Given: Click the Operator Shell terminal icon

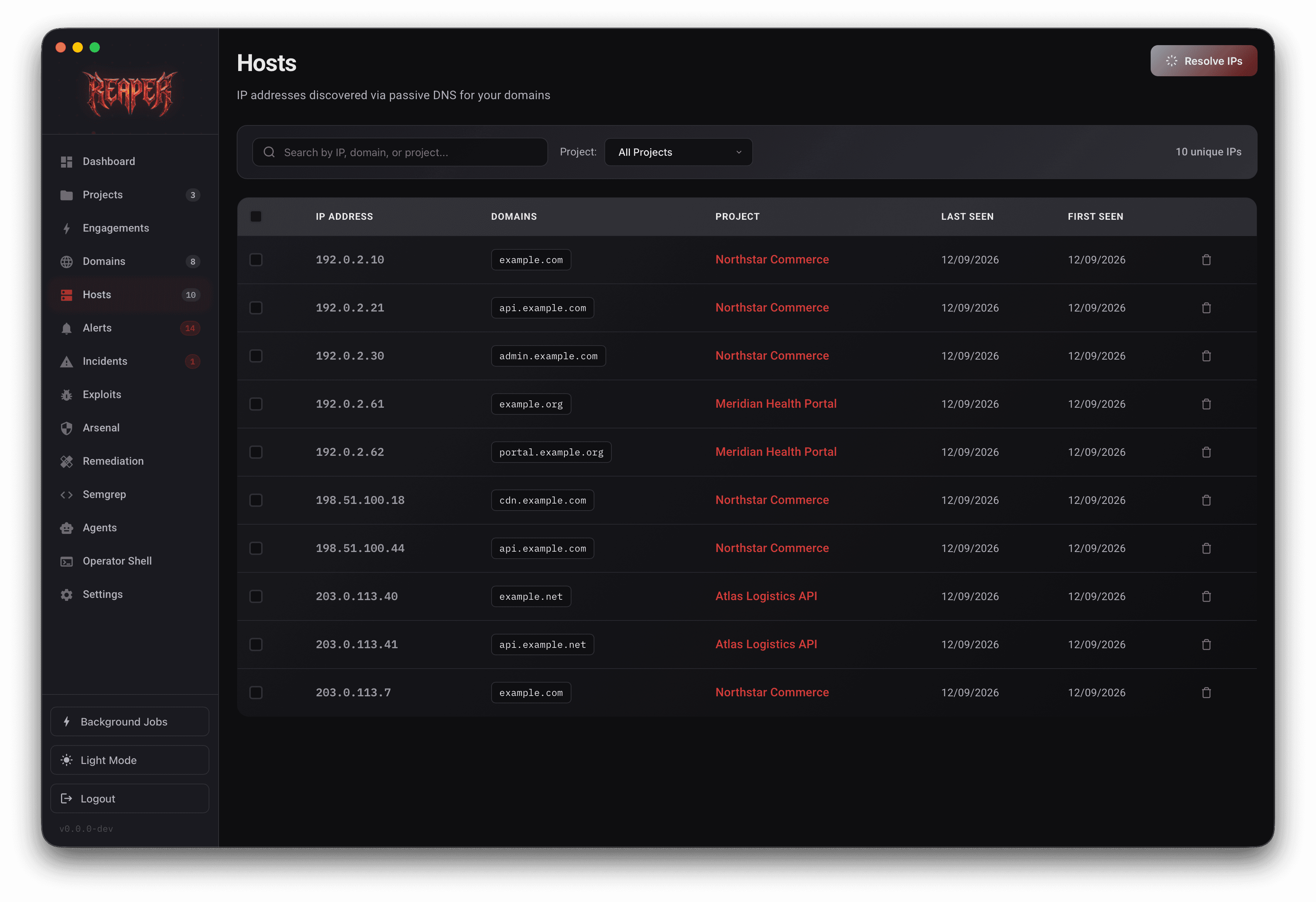Looking at the screenshot, I should click(x=66, y=562).
